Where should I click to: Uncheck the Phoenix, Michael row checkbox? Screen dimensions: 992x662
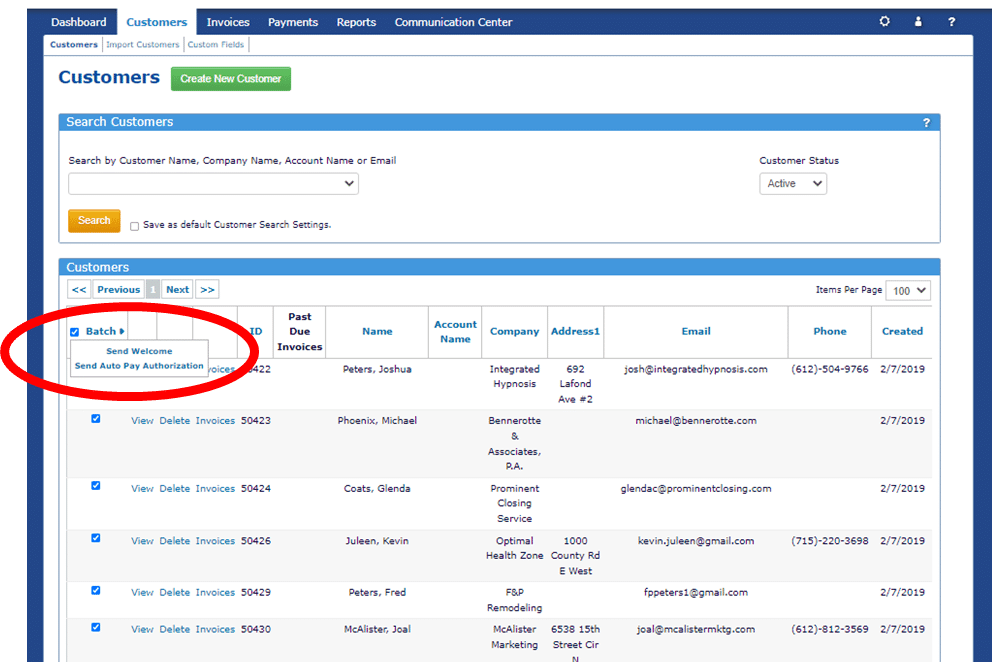(96, 419)
